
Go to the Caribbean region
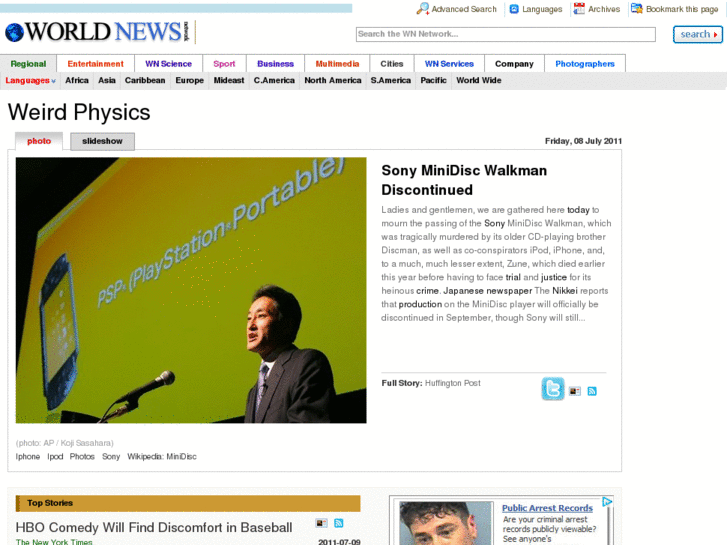(x=145, y=81)
